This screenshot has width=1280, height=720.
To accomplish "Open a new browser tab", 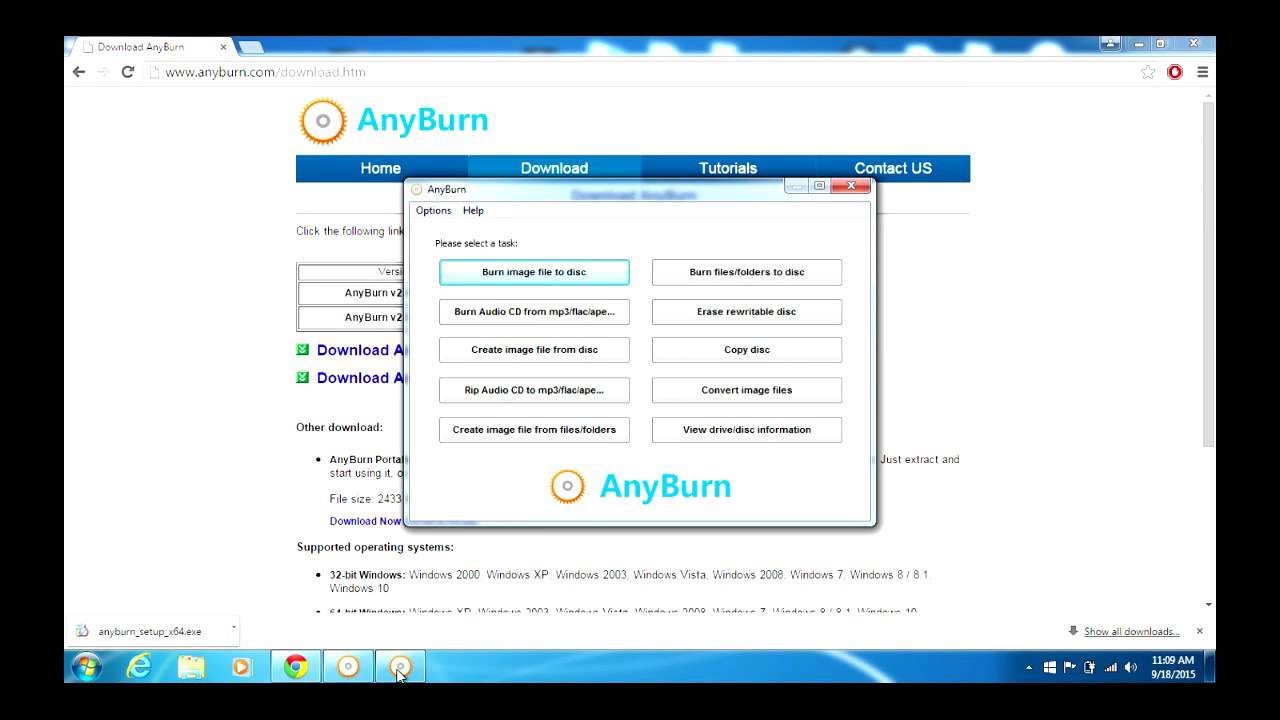I will coord(250,47).
